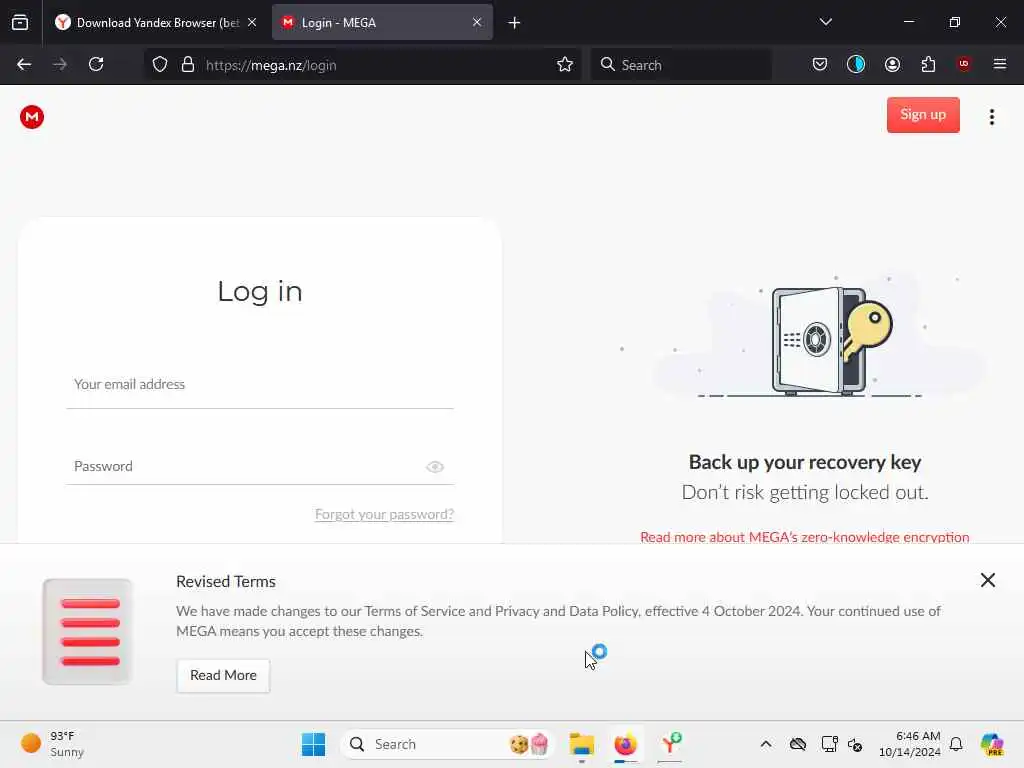Open the clock and date panel
Viewport: 1024px width, 768px height.
pos(910,744)
